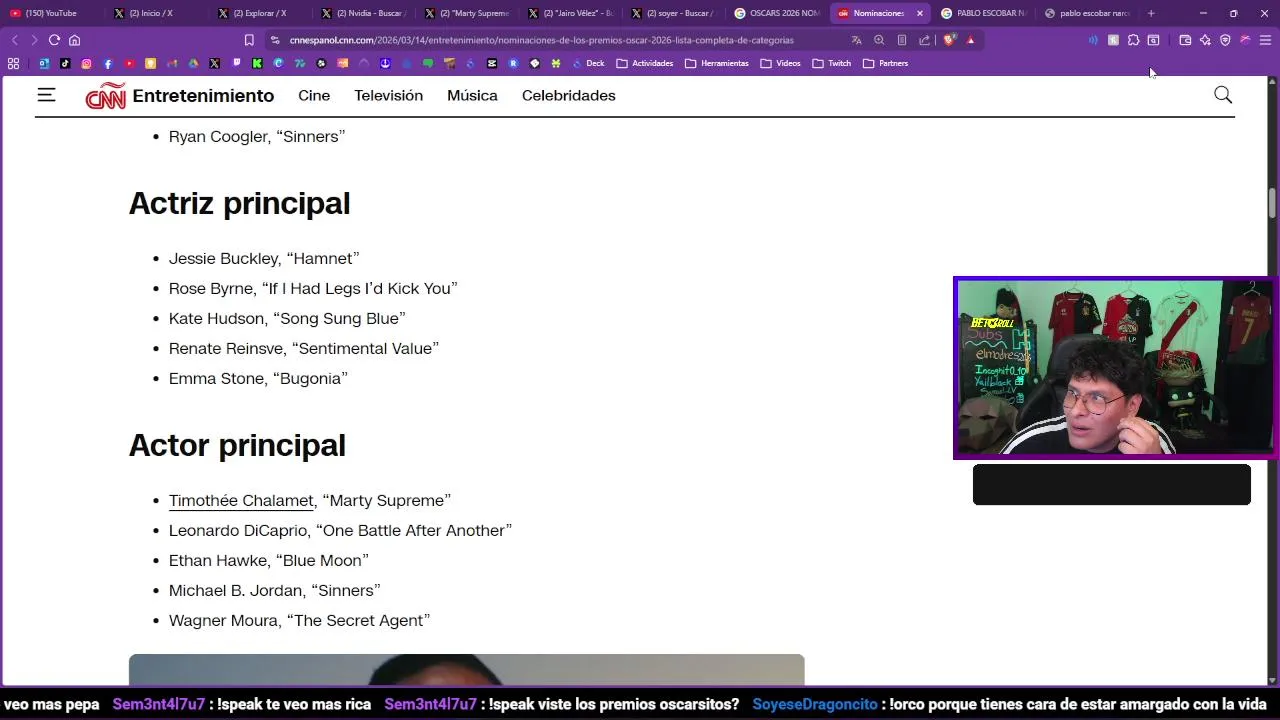
Task: Open the Entretenimiento section link
Action: tap(203, 95)
